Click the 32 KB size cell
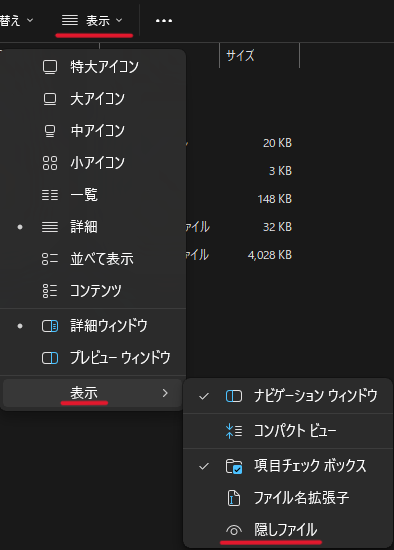This screenshot has height=550, width=394. (x=277, y=227)
